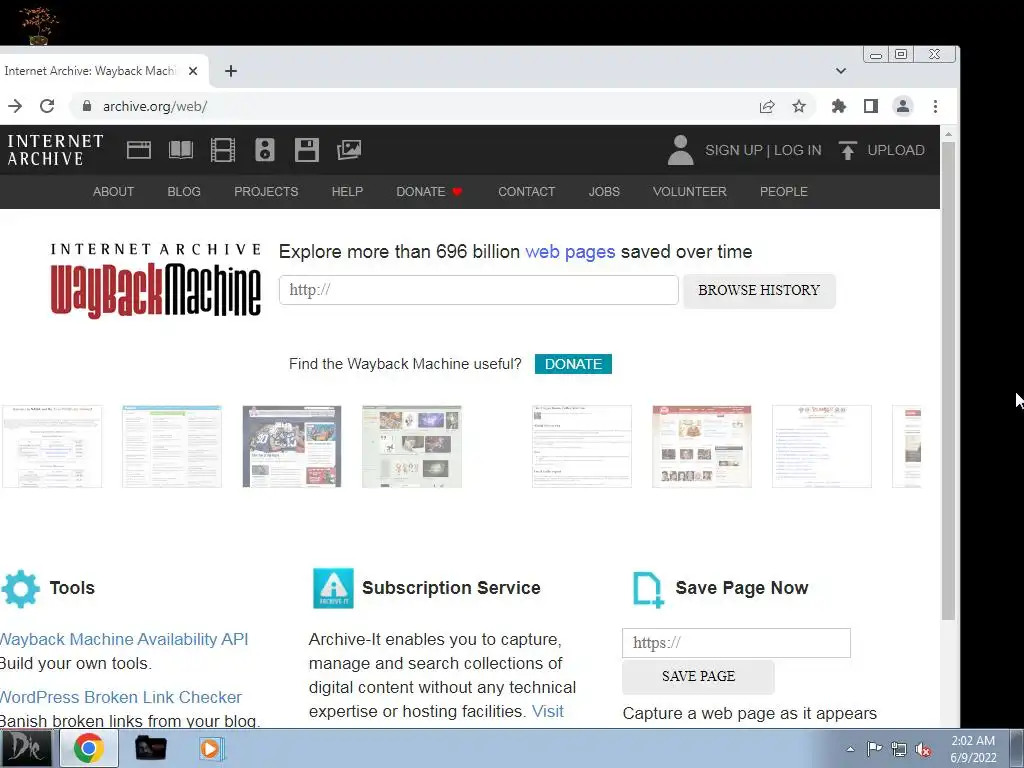This screenshot has height=768, width=1024.
Task: Open Chrome extensions puzzle icon
Action: coord(839,106)
